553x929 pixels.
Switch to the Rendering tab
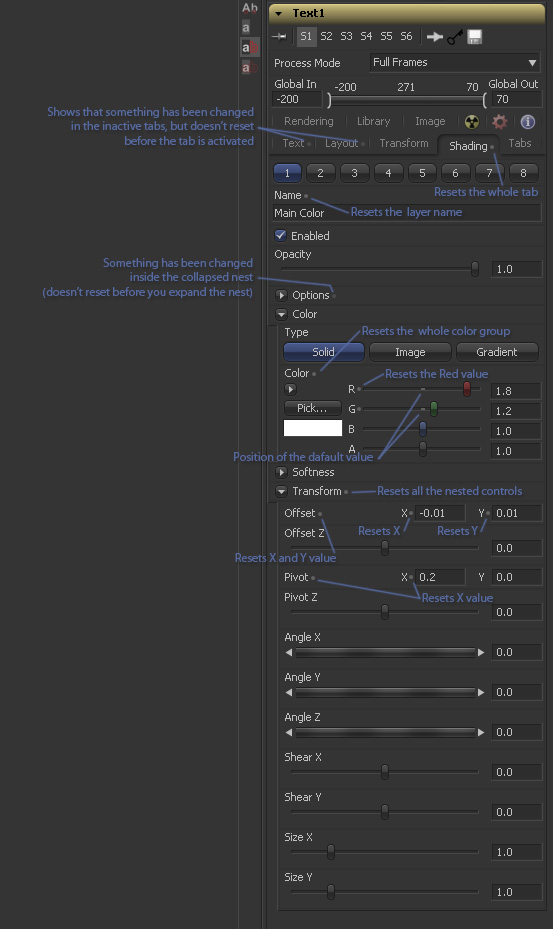(309, 121)
